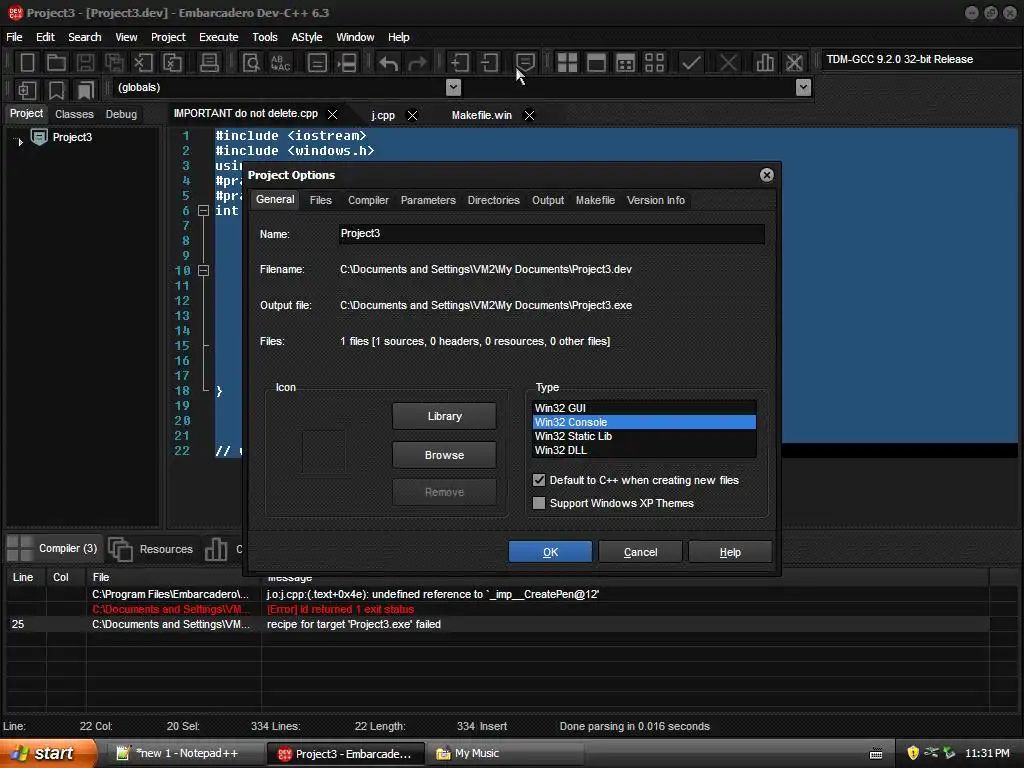Click the New file toolbar icon
Image resolution: width=1024 pixels, height=768 pixels.
coord(27,63)
